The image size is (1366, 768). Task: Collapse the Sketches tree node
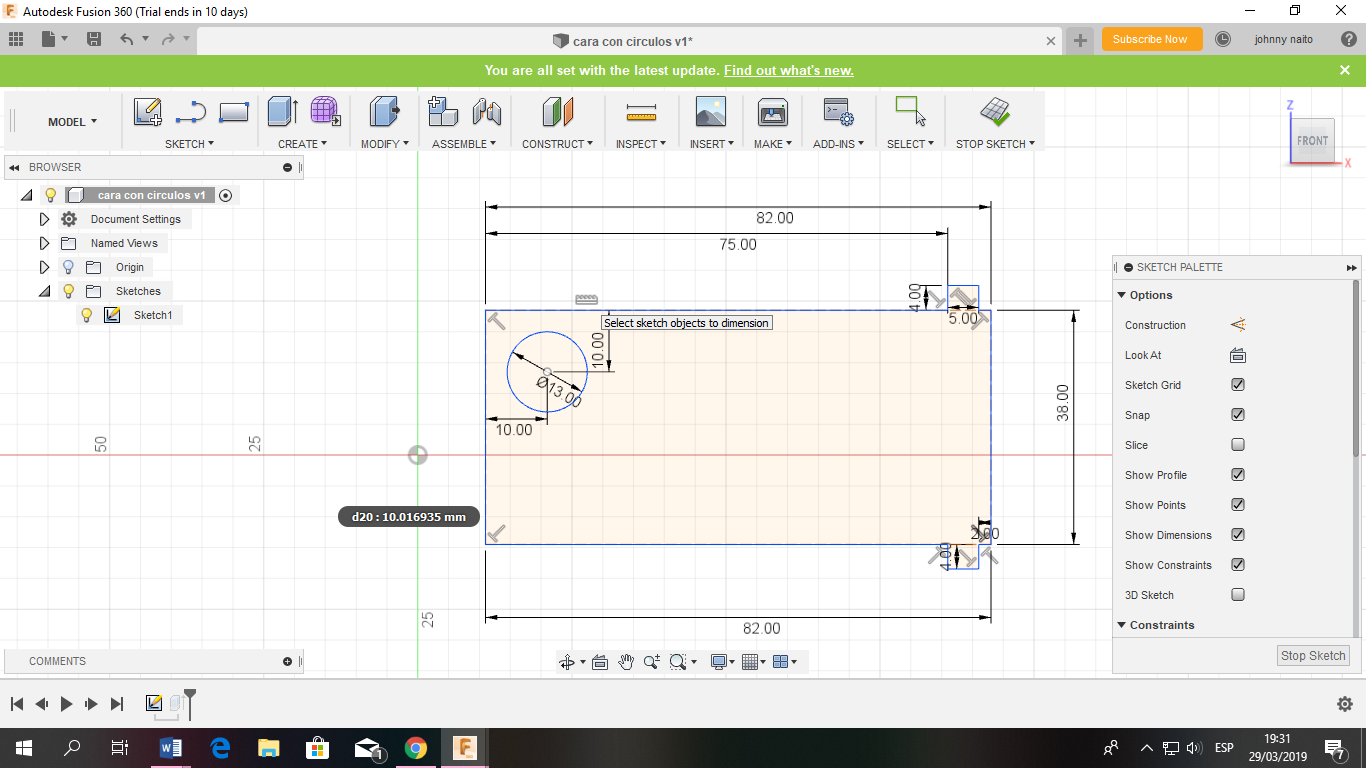coord(44,291)
